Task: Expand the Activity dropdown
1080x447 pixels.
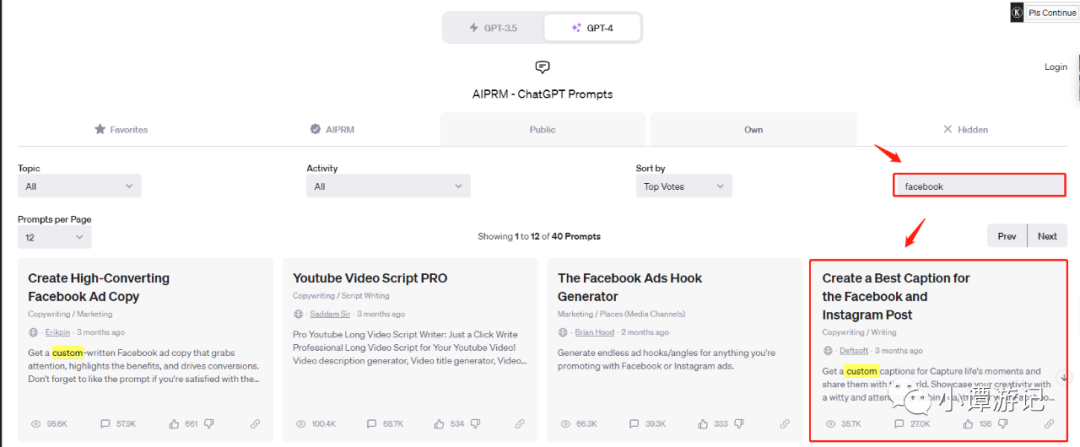Action: (x=388, y=186)
